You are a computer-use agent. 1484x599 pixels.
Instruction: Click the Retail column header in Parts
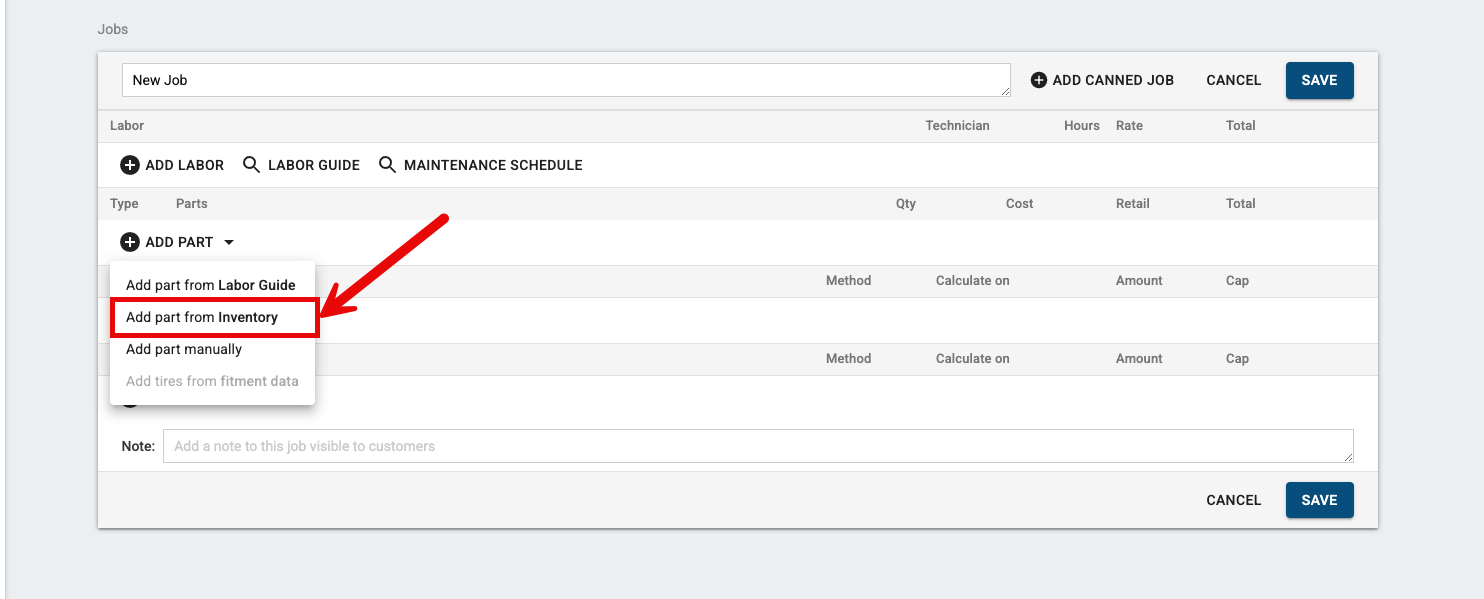click(1132, 203)
